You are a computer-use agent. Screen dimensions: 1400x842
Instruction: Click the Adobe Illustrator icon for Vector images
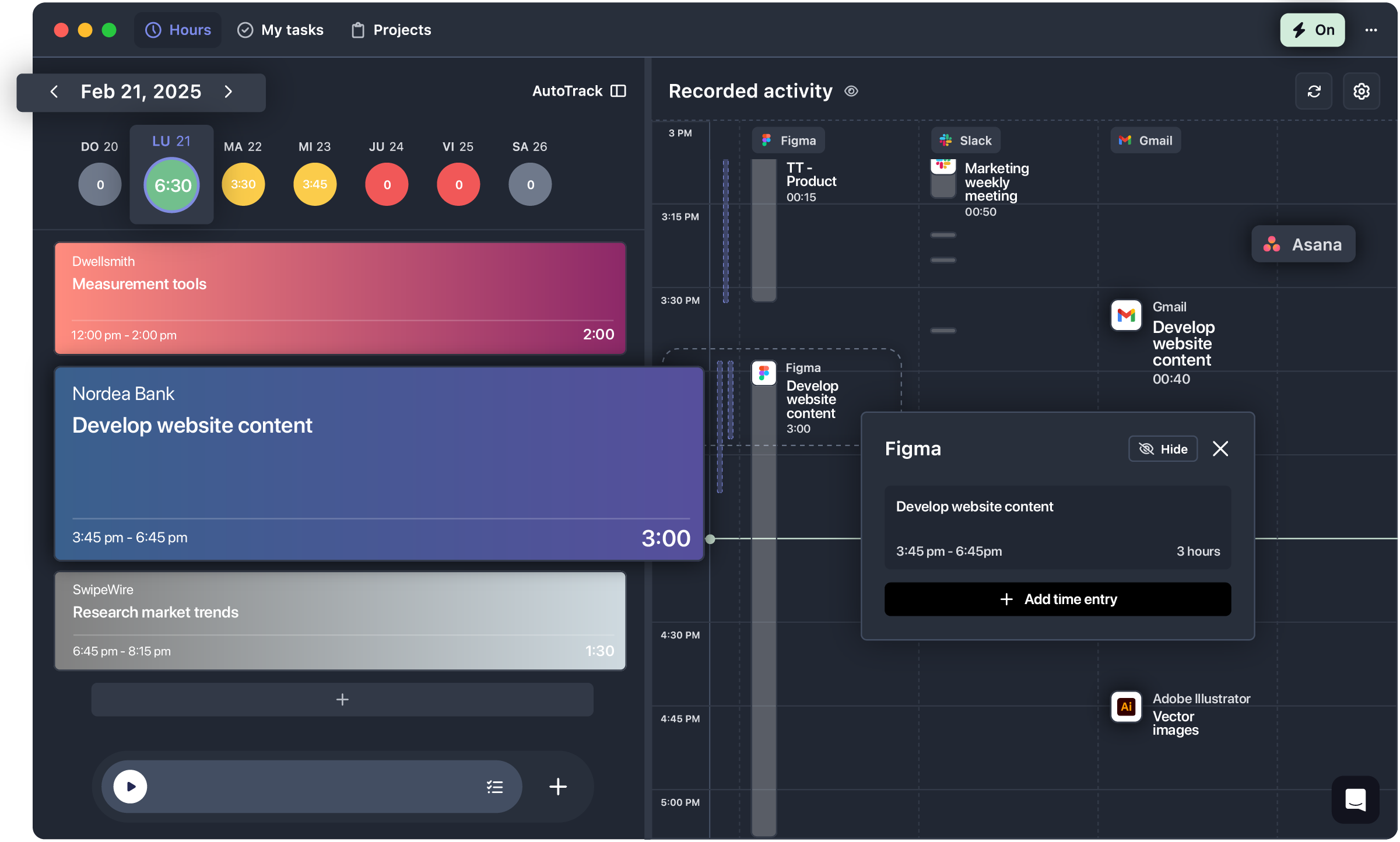tap(1126, 706)
